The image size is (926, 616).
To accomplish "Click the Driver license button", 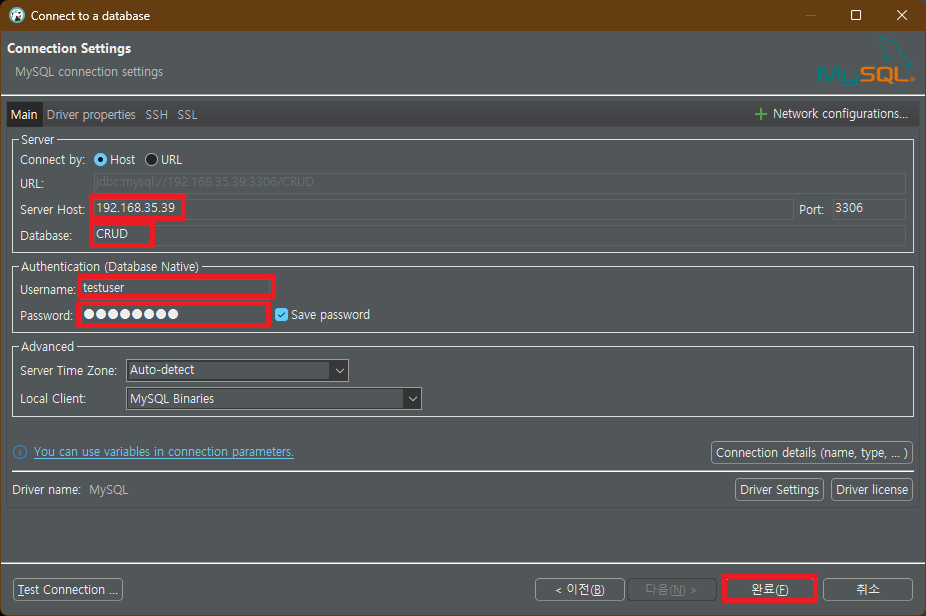I will pos(872,490).
